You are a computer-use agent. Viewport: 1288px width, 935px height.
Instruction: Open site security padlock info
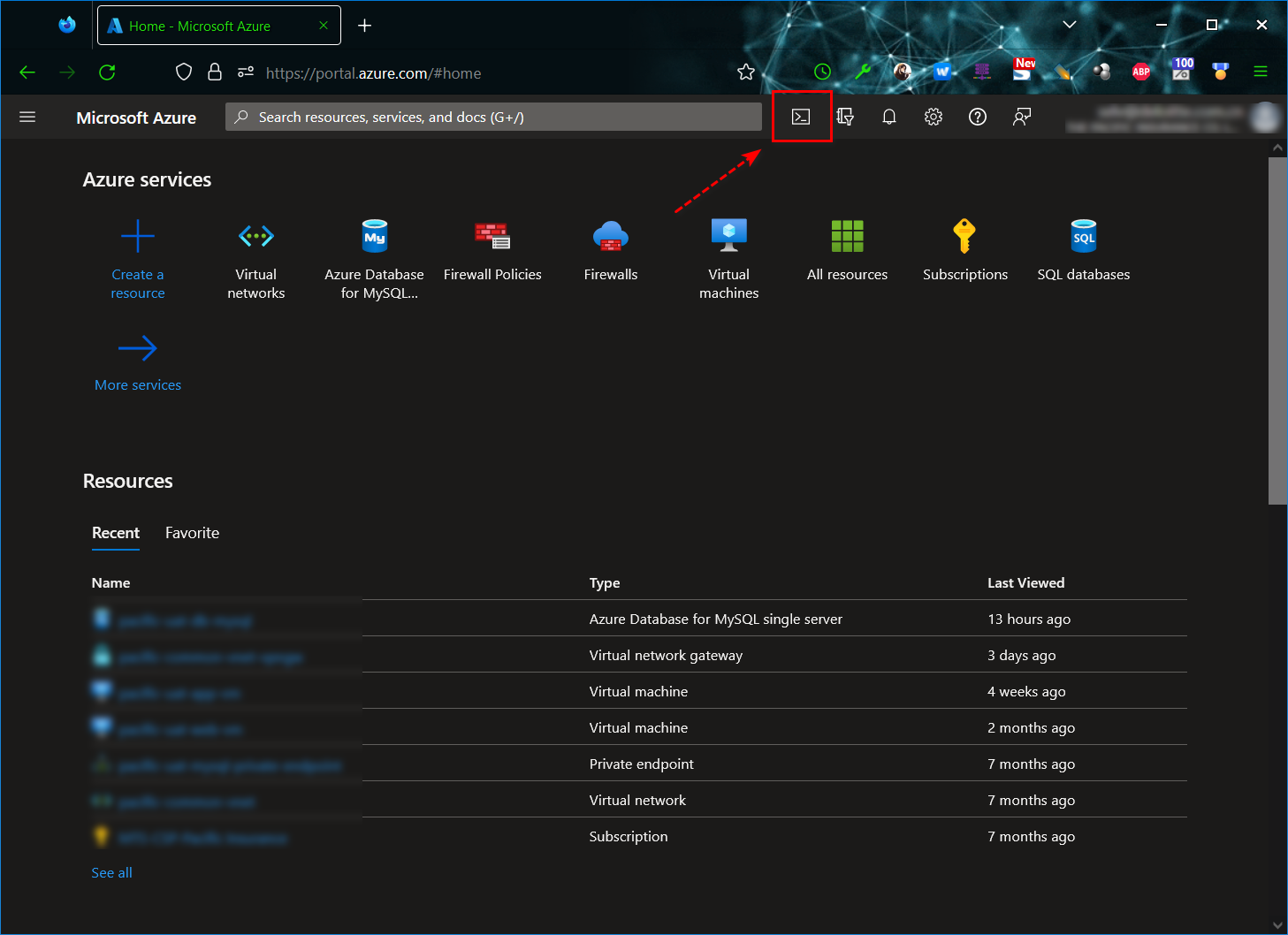tap(215, 72)
